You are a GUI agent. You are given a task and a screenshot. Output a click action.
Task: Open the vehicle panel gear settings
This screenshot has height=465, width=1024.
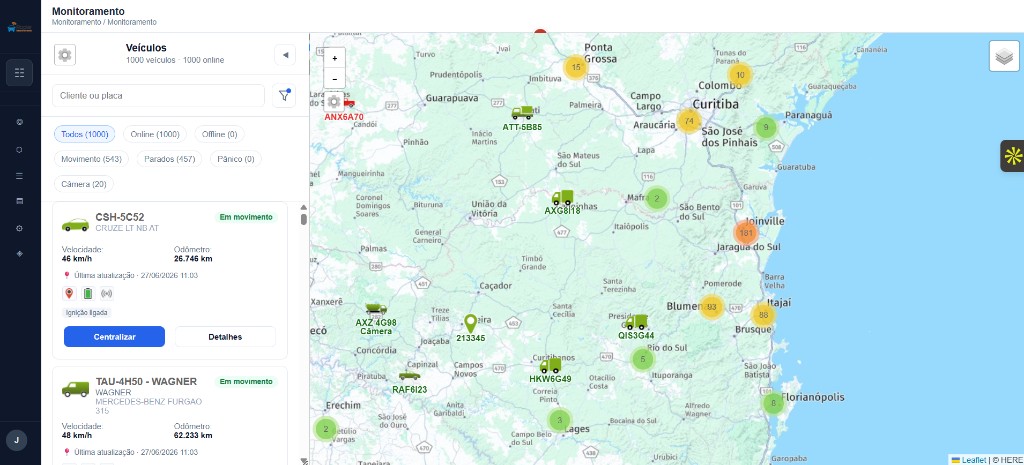(65, 55)
